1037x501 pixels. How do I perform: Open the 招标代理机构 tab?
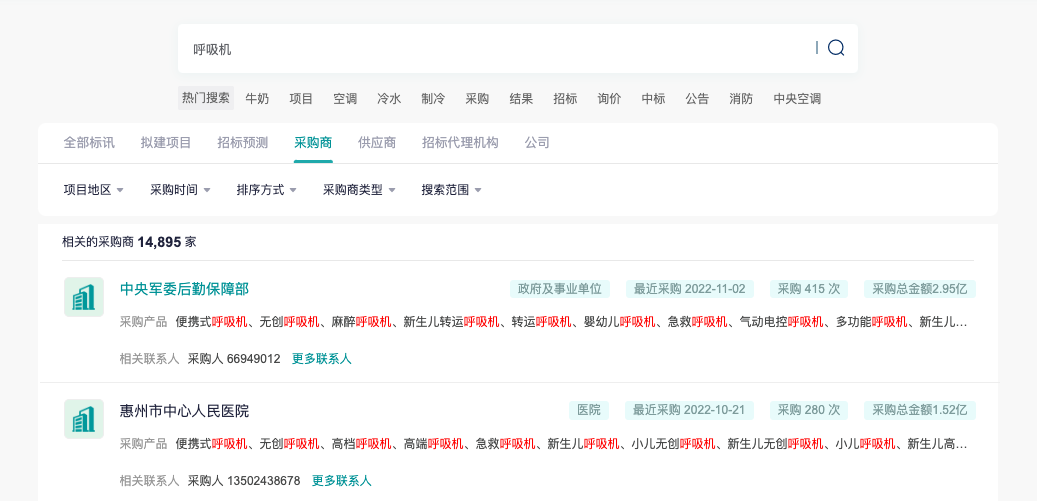tap(460, 143)
